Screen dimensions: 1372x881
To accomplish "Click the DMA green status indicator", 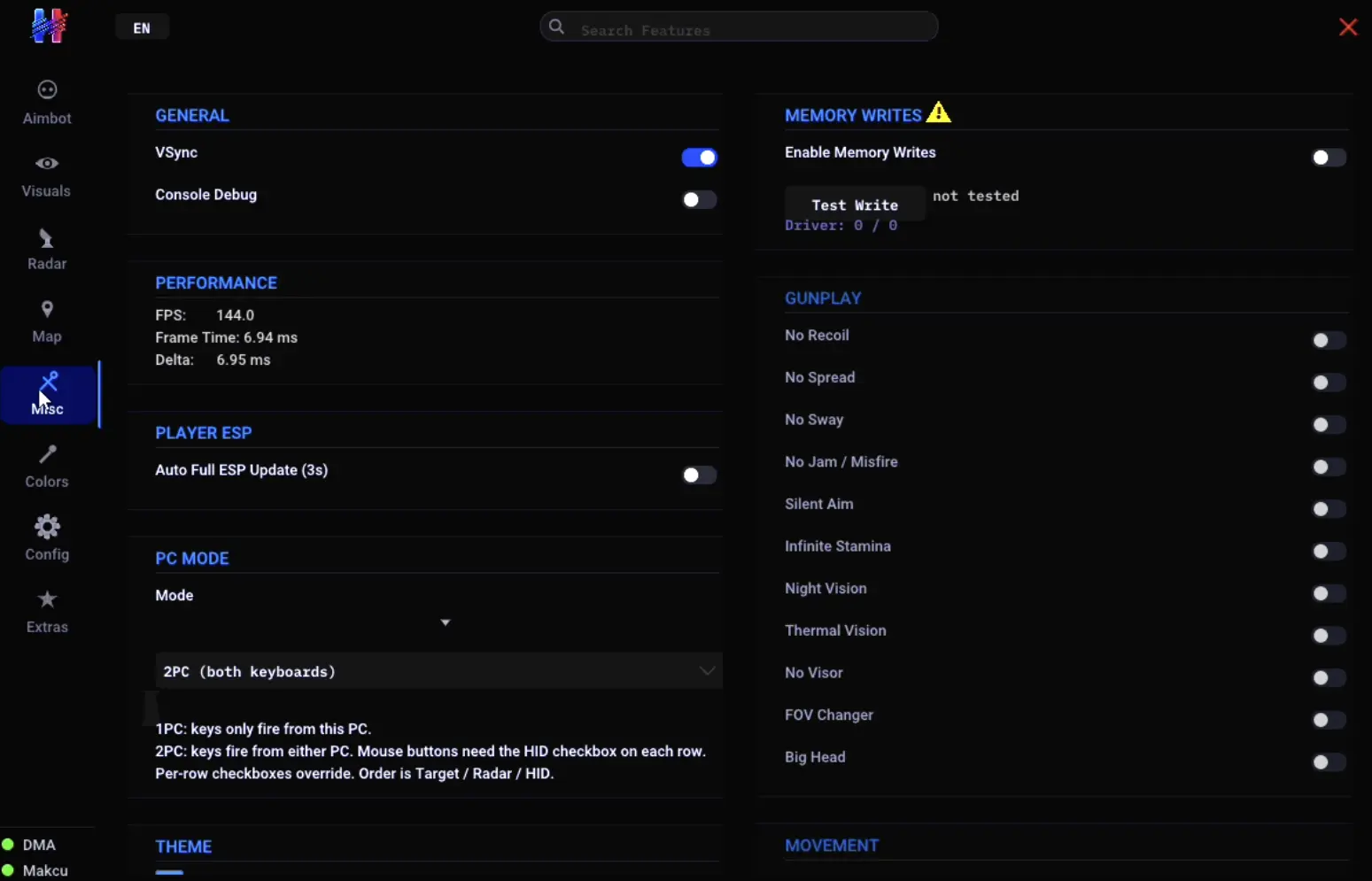I will (x=8, y=845).
